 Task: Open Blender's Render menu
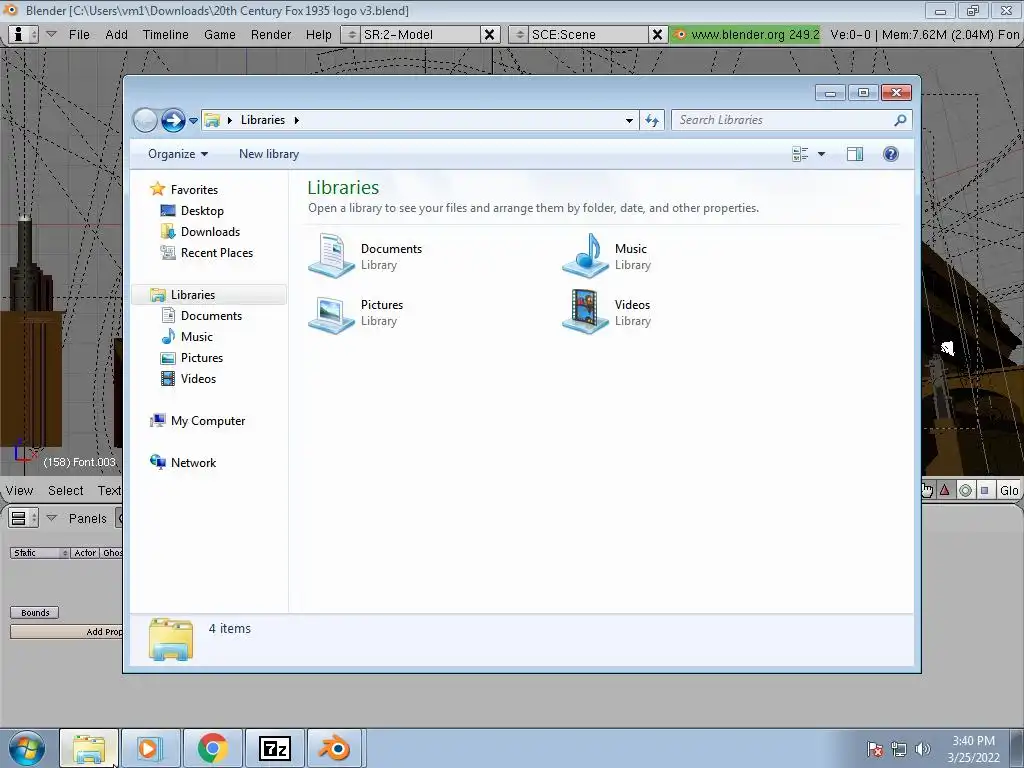coord(270,35)
